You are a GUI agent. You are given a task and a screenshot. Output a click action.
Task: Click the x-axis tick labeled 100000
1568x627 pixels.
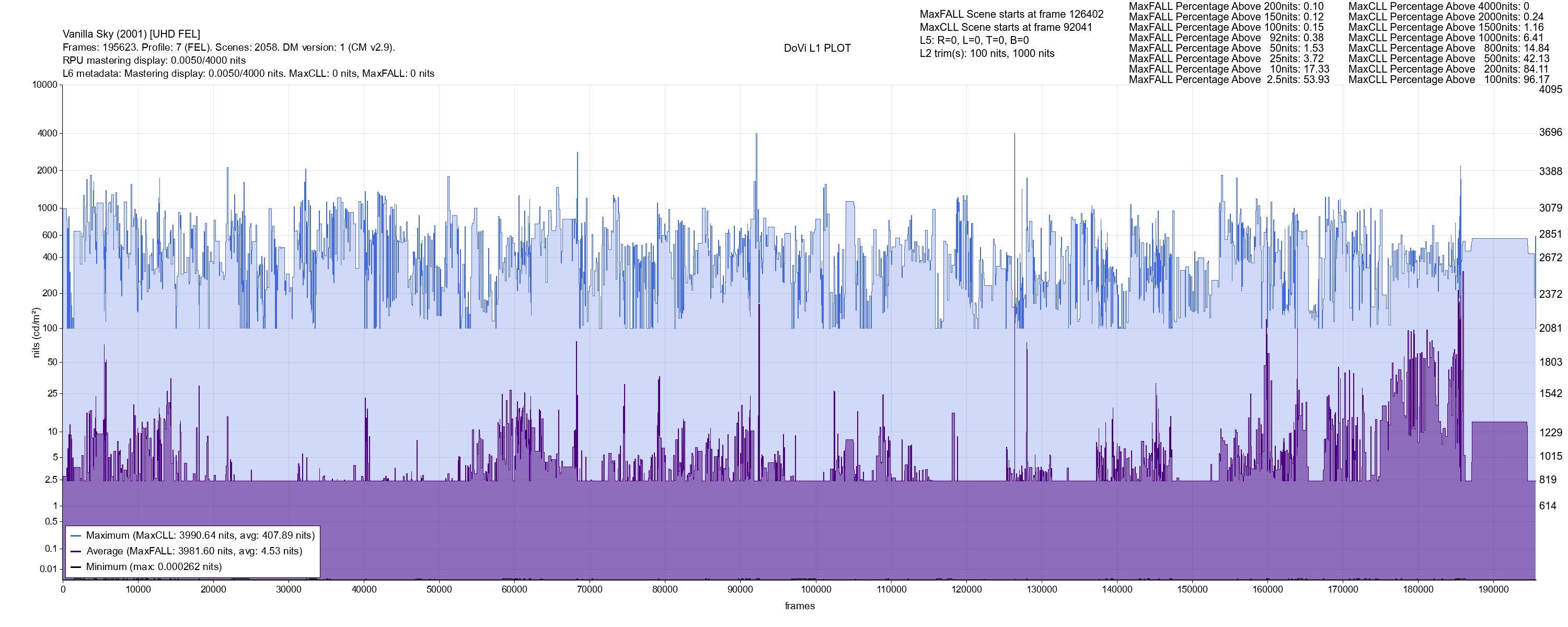816,589
